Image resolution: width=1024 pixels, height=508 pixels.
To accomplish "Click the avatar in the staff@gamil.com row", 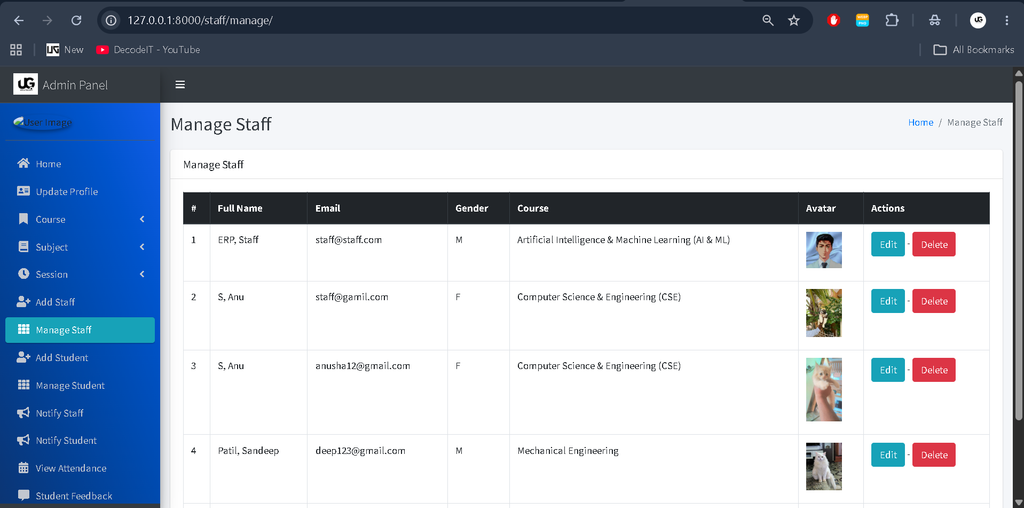I will pyautogui.click(x=824, y=313).
